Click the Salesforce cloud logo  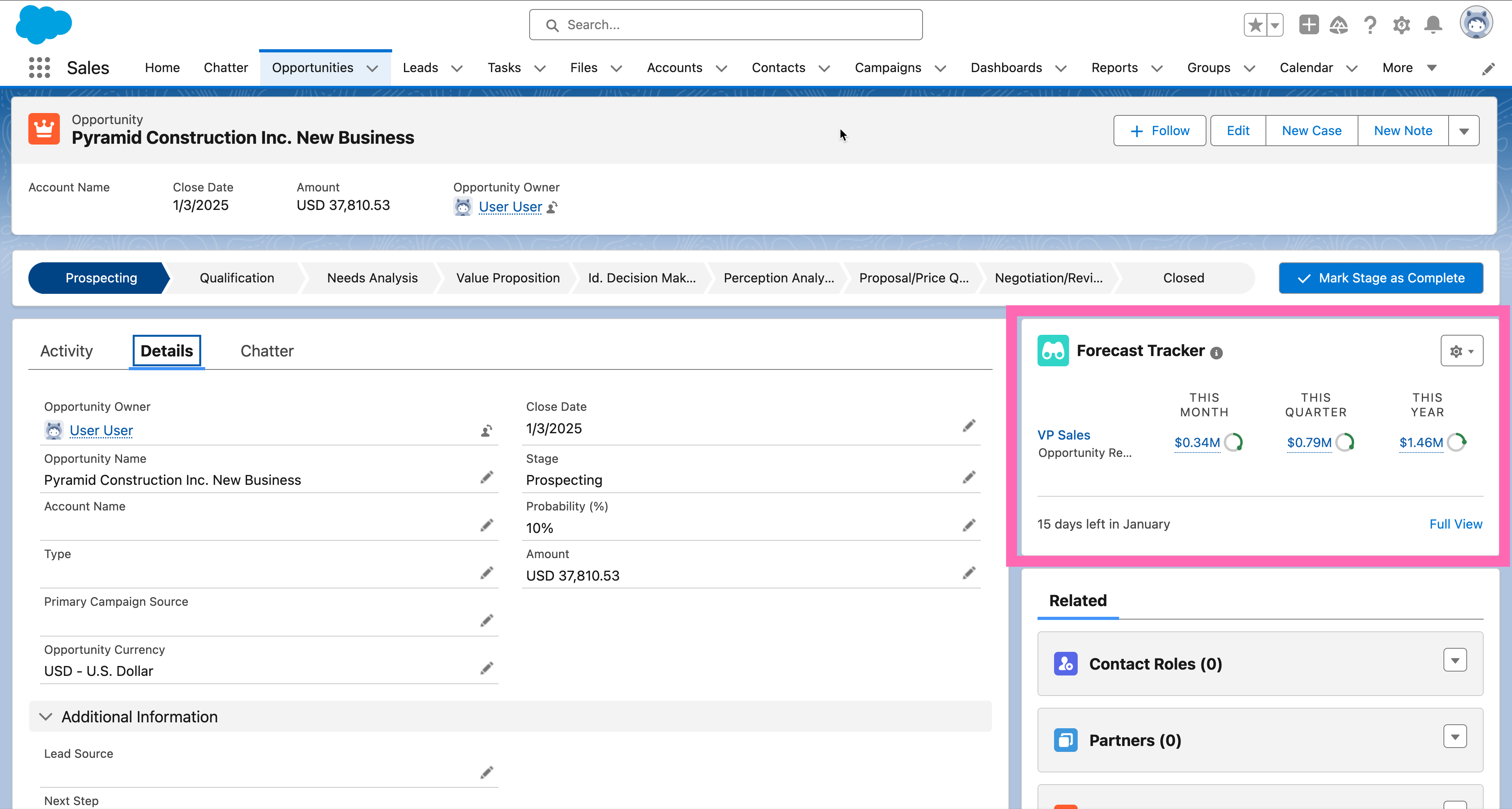click(x=43, y=24)
